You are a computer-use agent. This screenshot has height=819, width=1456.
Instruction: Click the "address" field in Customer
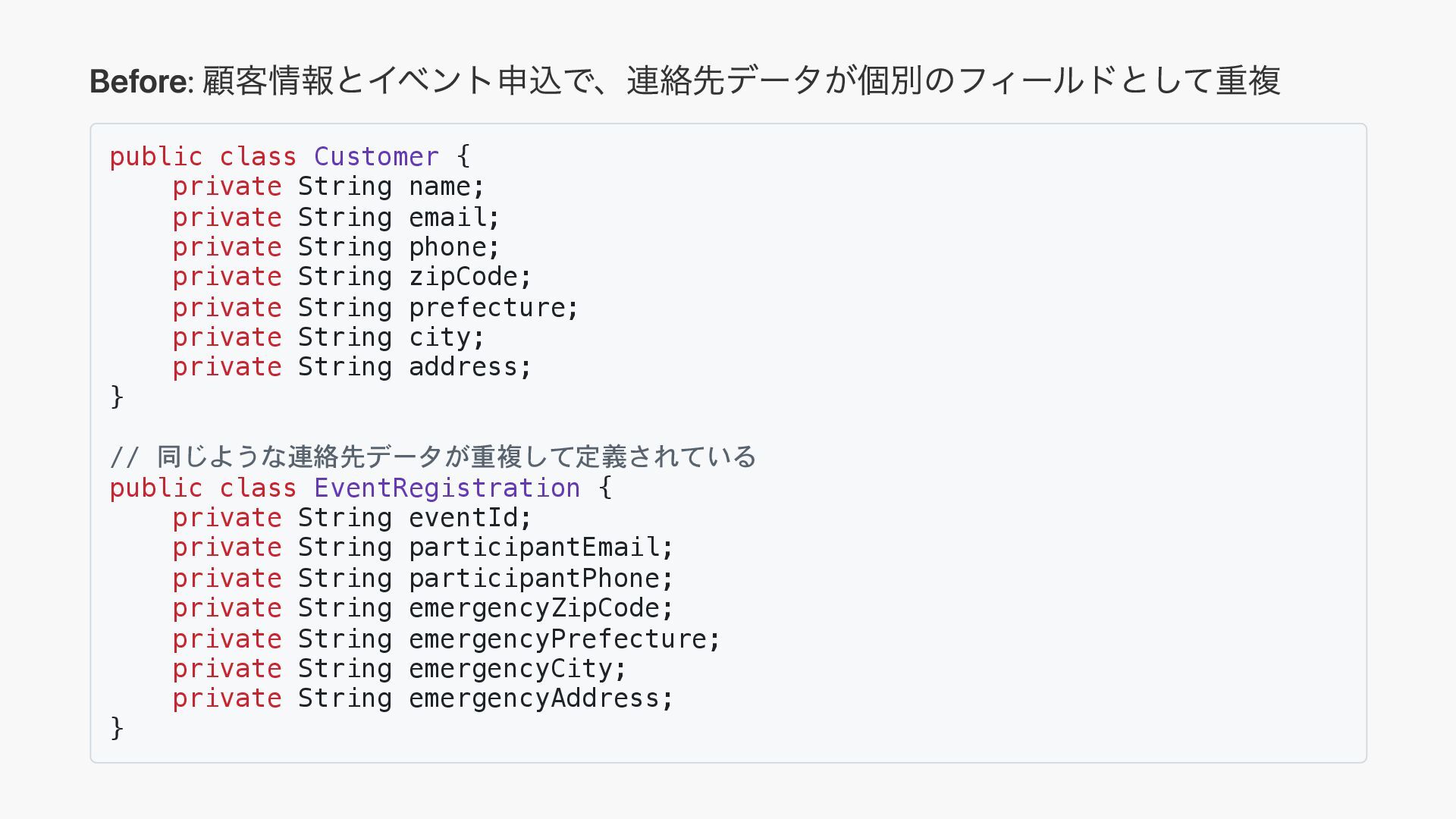pyautogui.click(x=463, y=367)
